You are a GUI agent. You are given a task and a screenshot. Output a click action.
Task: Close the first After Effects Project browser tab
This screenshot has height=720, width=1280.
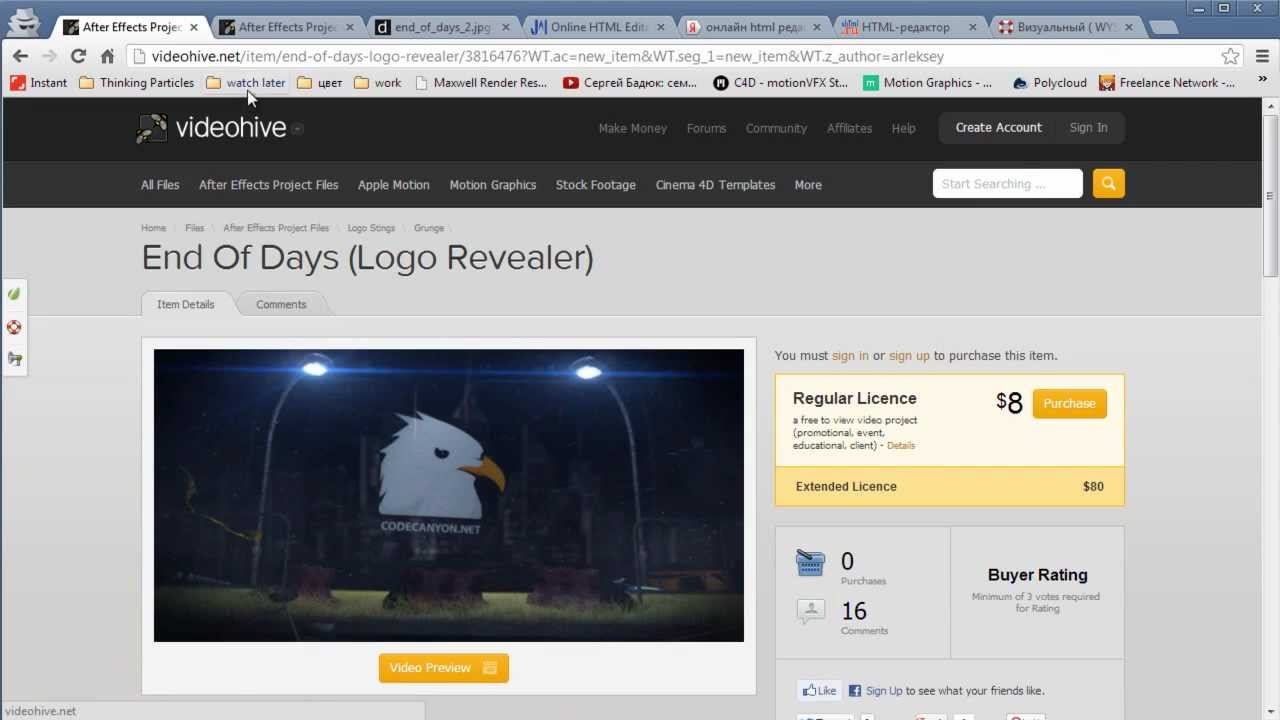click(x=194, y=27)
